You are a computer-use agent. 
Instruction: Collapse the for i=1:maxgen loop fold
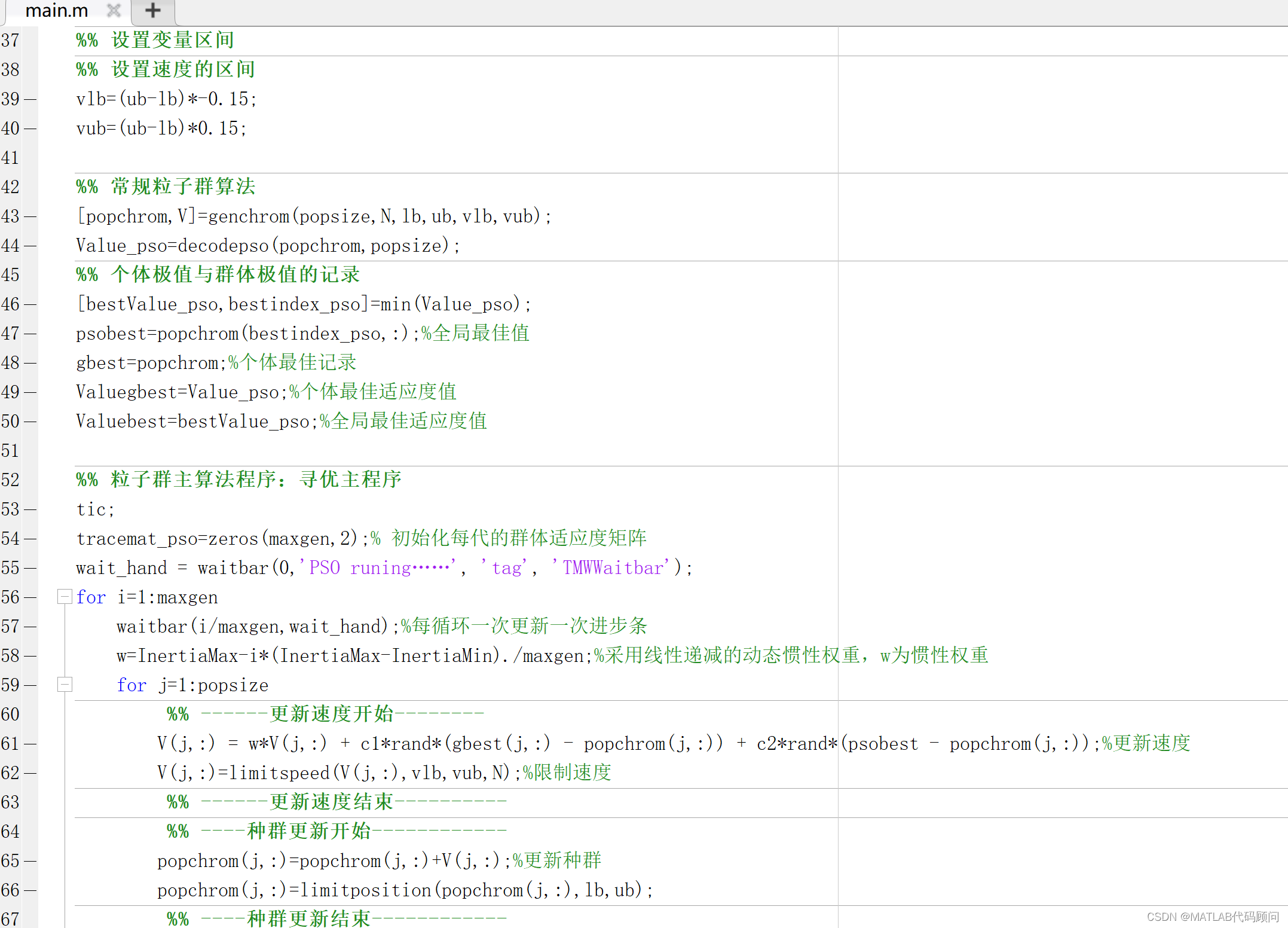tap(64, 596)
